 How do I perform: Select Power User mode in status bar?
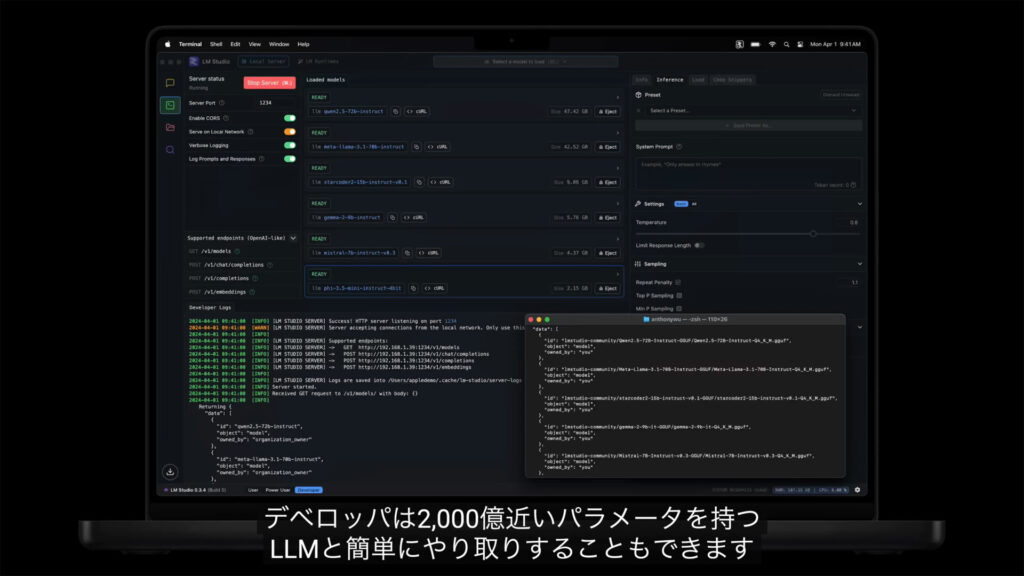pyautogui.click(x=278, y=490)
